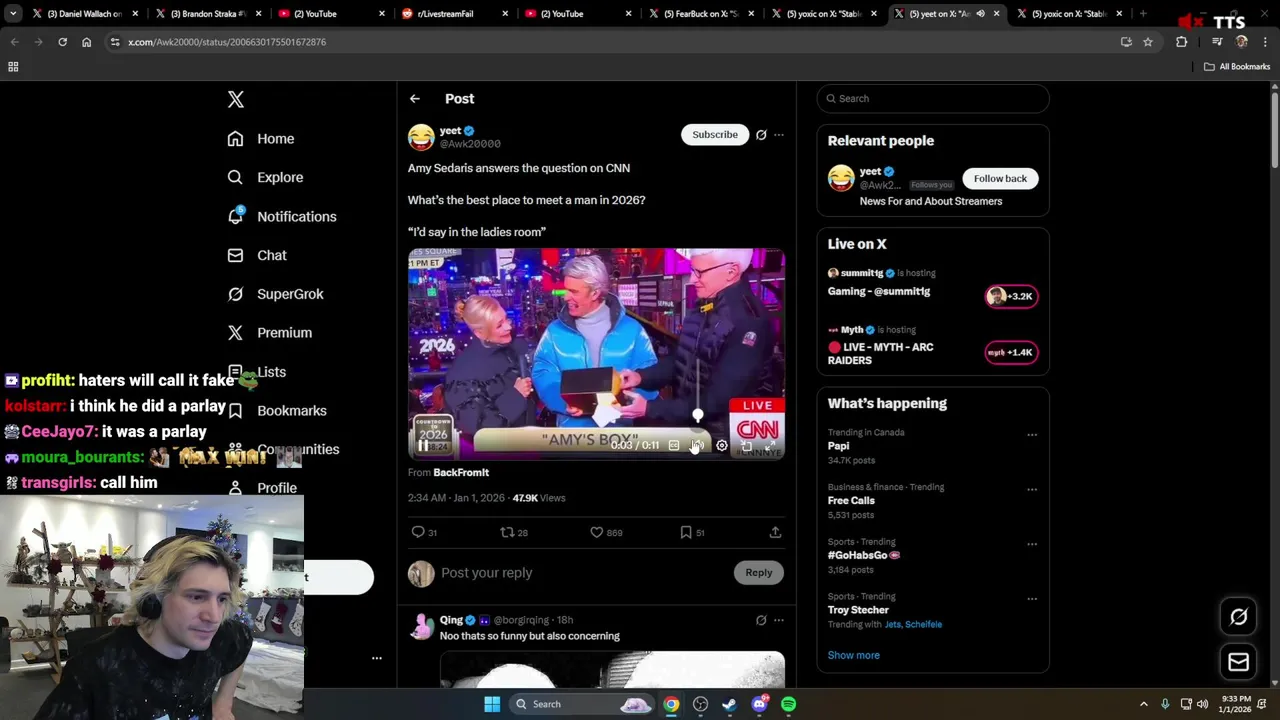Open Premium in the sidebar

click(270, 333)
